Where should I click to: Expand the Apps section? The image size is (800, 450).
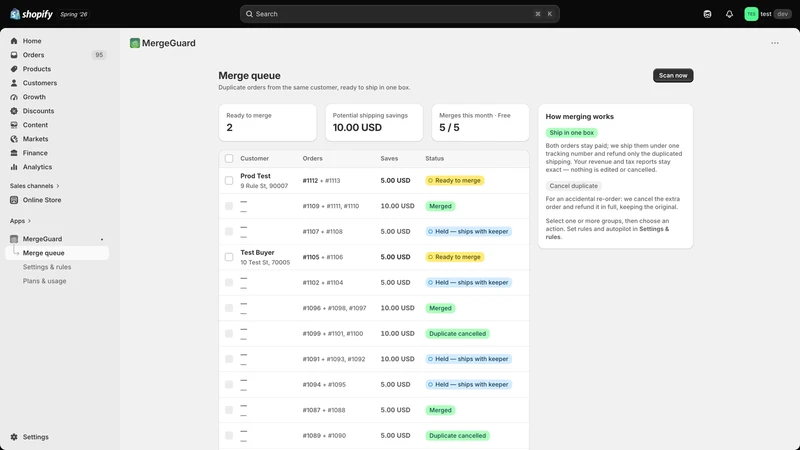pyautogui.click(x=20, y=221)
